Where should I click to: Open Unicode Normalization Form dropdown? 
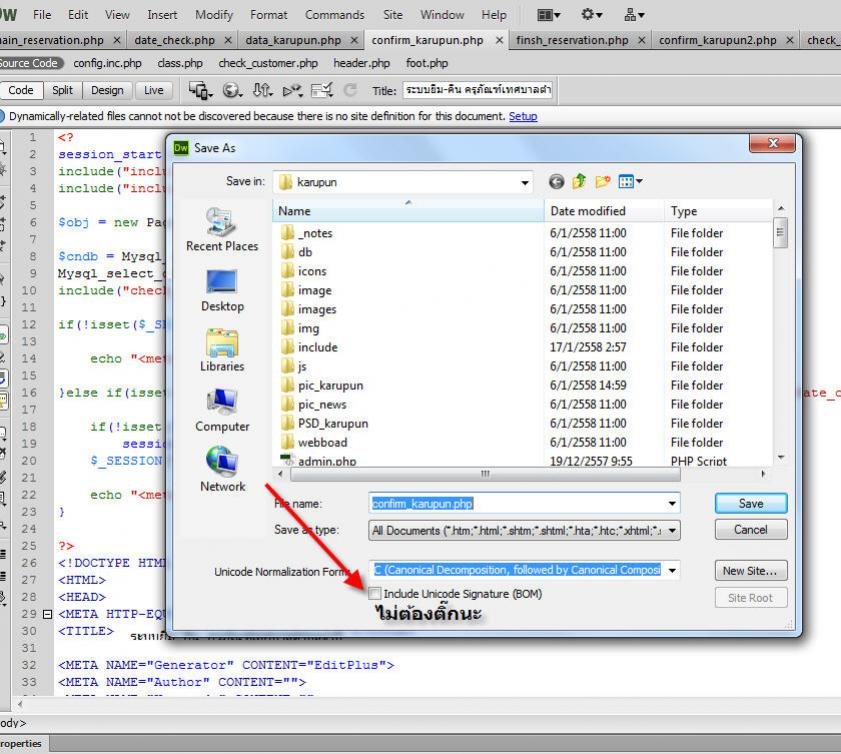pyautogui.click(x=672, y=571)
